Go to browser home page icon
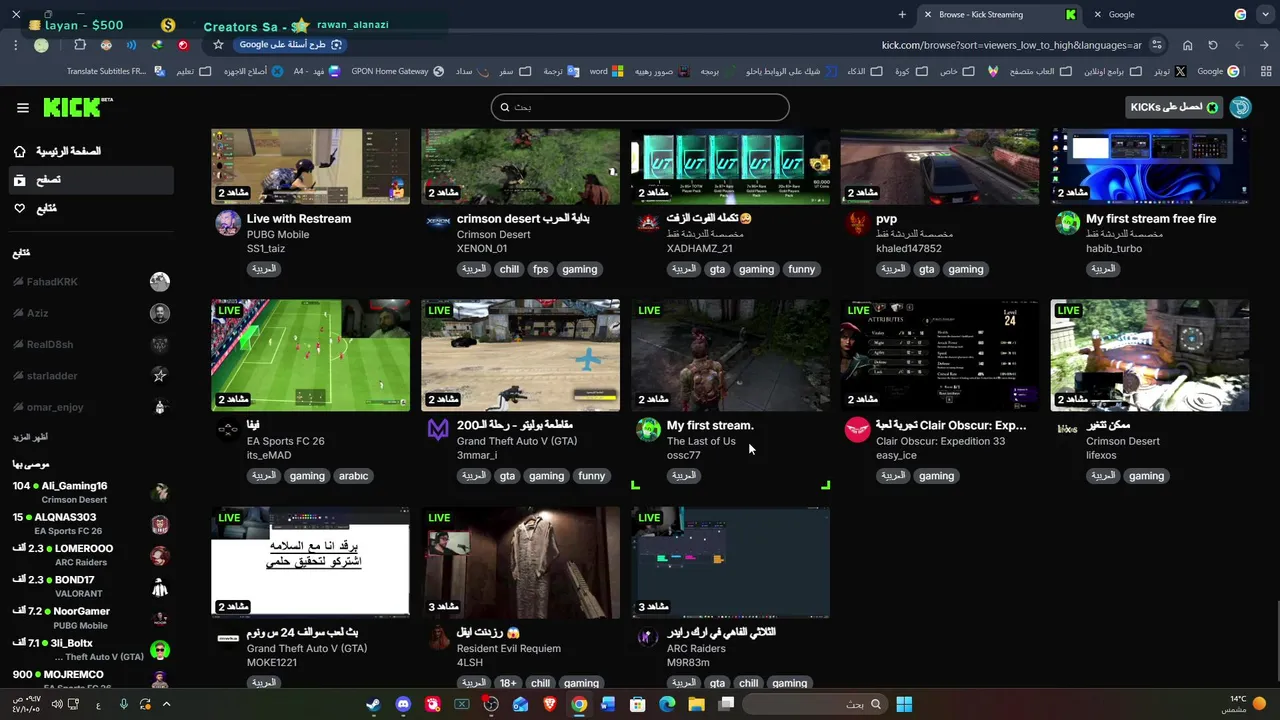Screen dimensions: 1280x720 1187,45
